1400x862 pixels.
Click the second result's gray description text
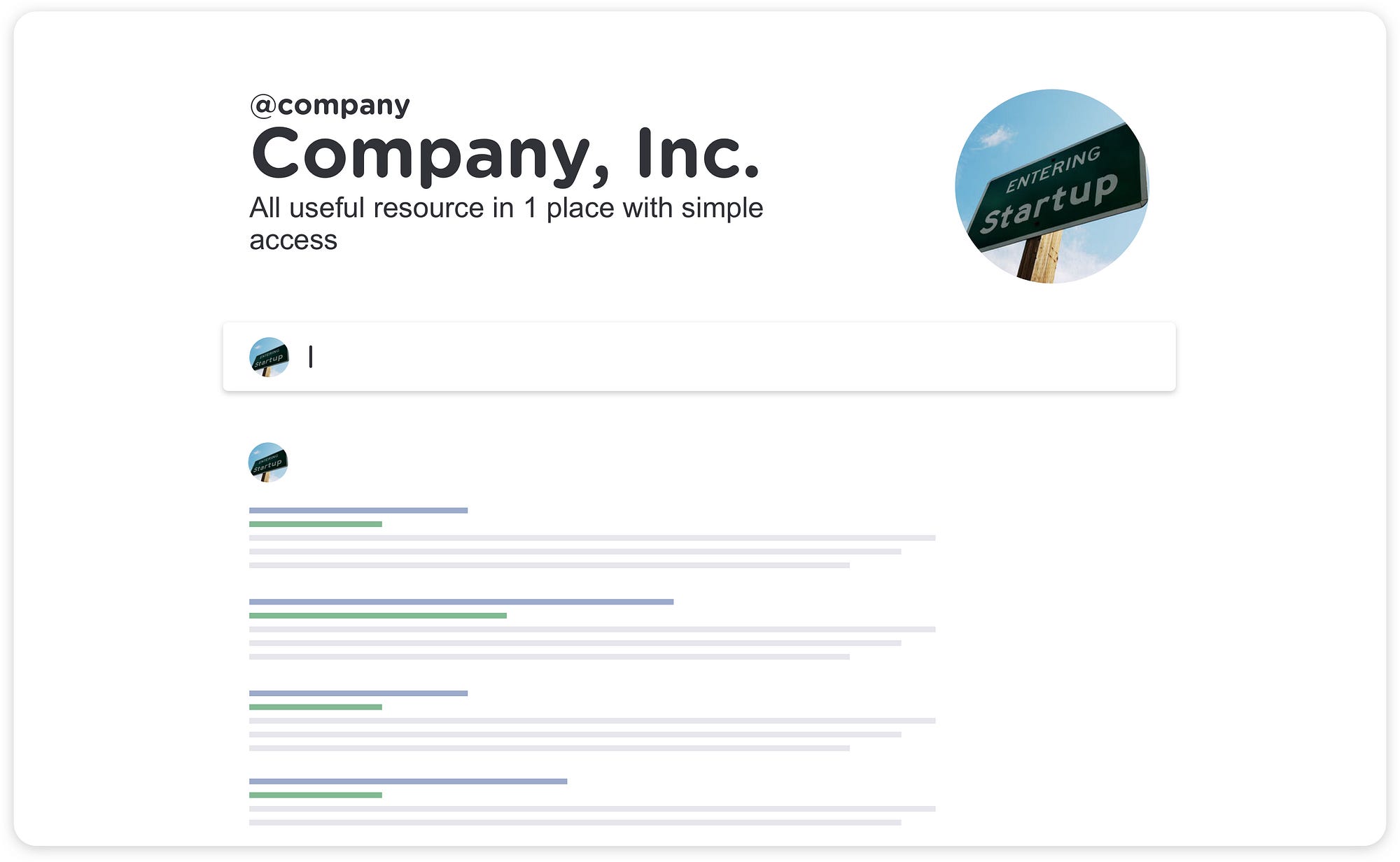coord(592,643)
